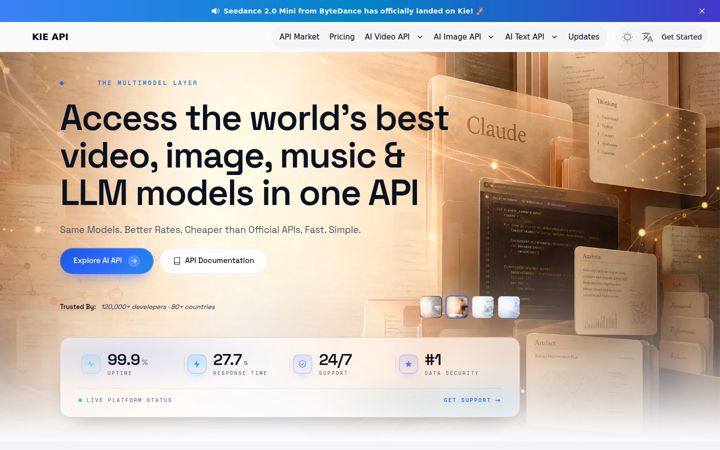Open the API Market menu item

click(x=299, y=37)
